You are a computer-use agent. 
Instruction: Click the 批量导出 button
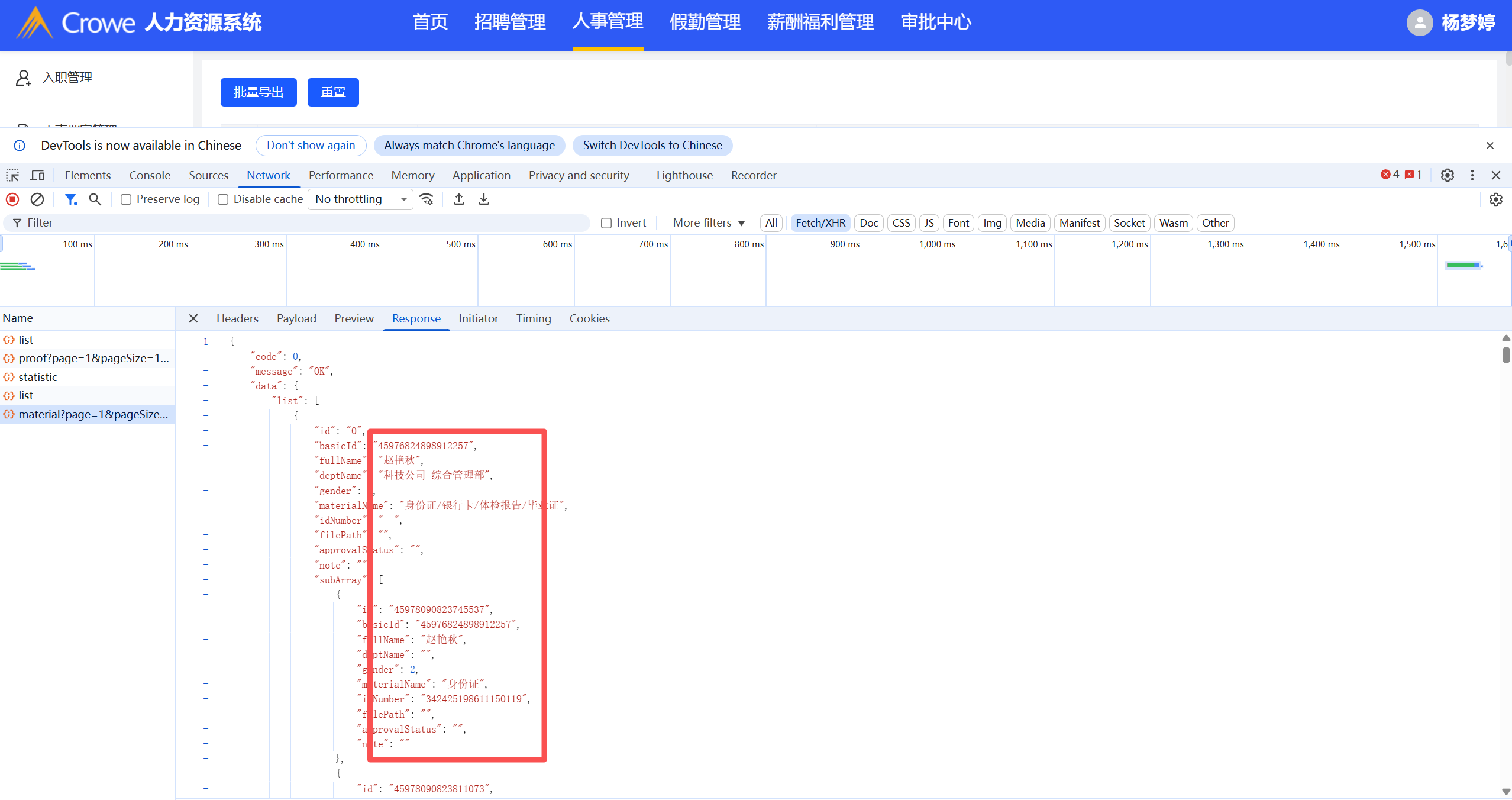(259, 92)
